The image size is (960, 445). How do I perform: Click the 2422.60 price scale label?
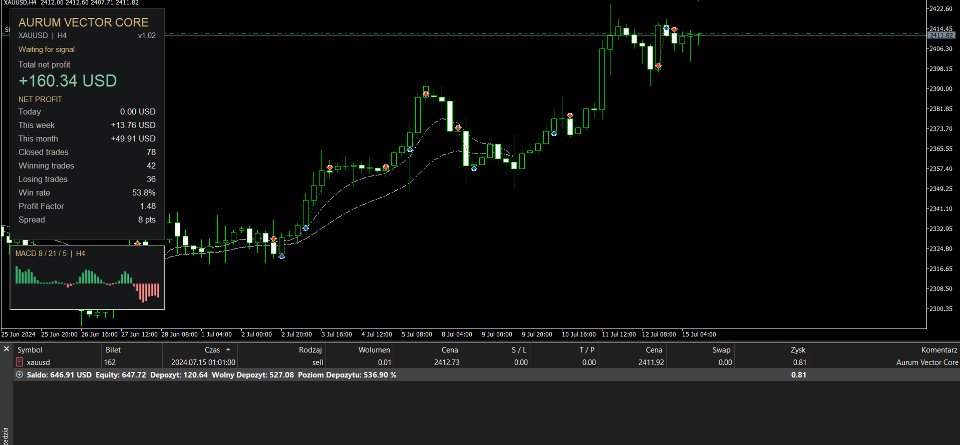point(942,9)
